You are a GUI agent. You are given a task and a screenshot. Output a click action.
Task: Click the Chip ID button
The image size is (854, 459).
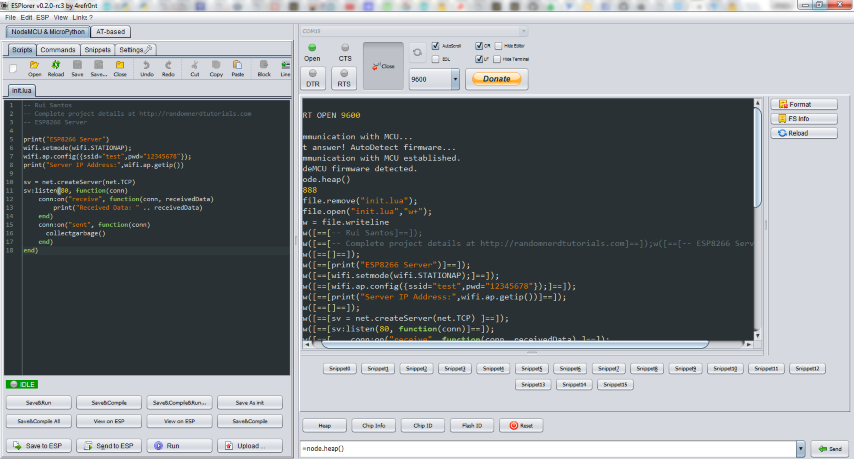point(423,425)
